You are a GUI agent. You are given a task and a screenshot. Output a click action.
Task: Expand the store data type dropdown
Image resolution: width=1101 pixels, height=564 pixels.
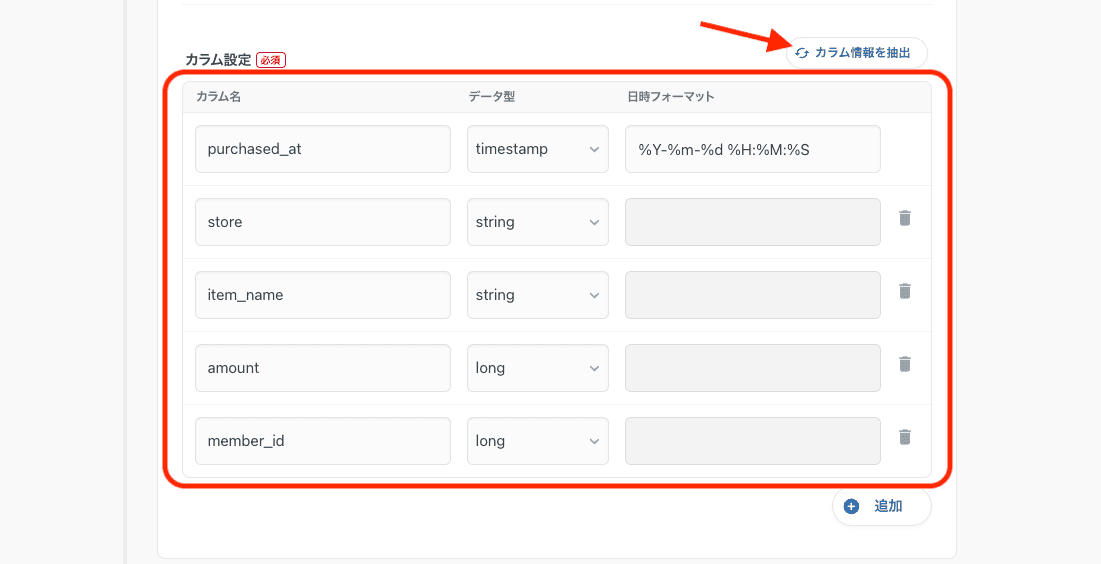coord(537,222)
